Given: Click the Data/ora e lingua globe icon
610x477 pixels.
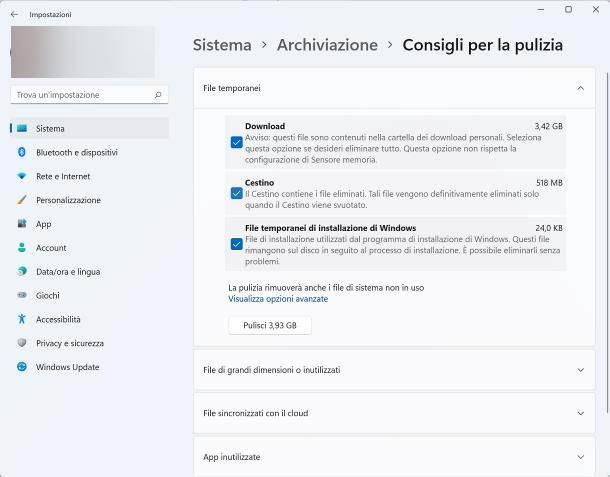Looking at the screenshot, I should (x=22, y=271).
